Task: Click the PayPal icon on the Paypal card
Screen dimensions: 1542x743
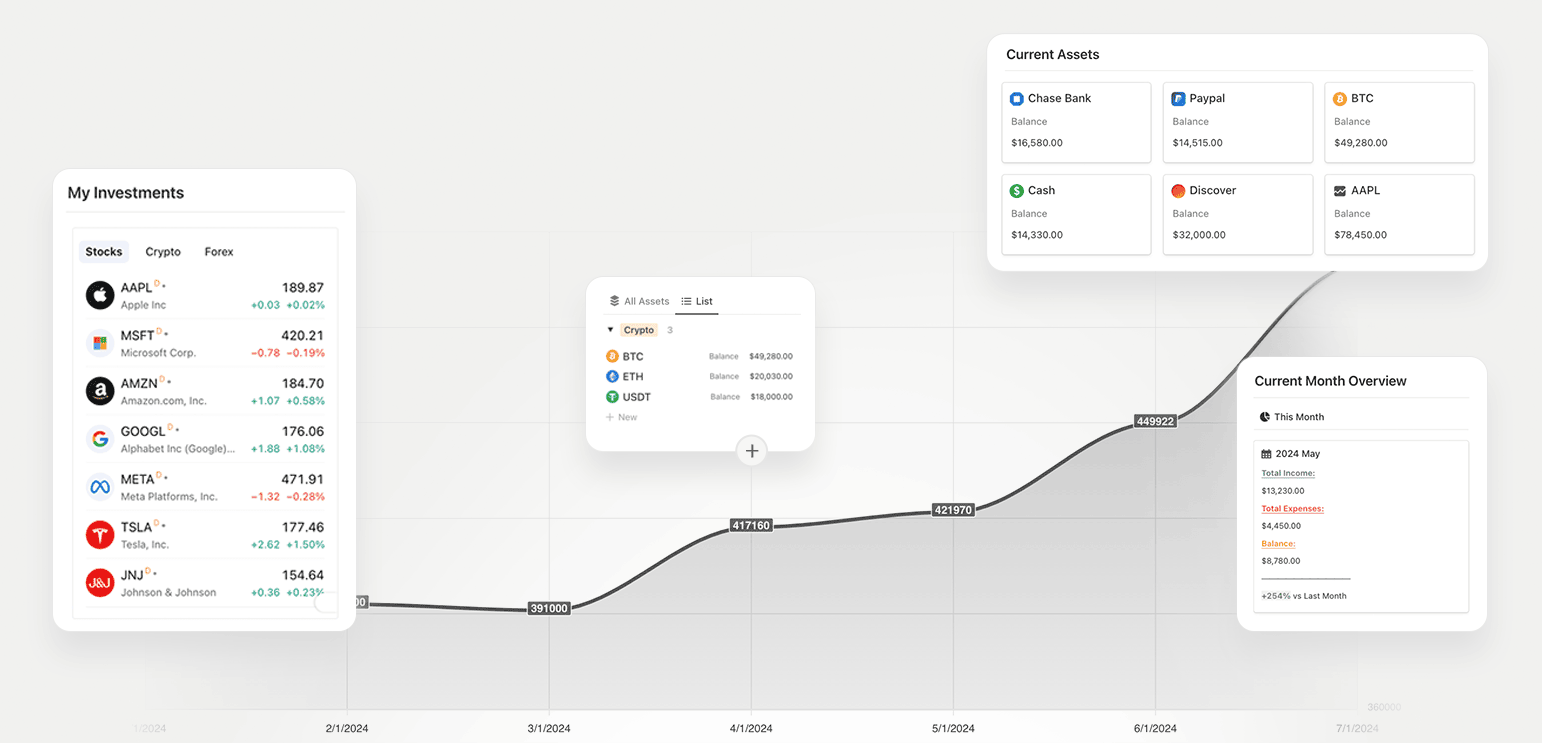Action: coord(1178,98)
